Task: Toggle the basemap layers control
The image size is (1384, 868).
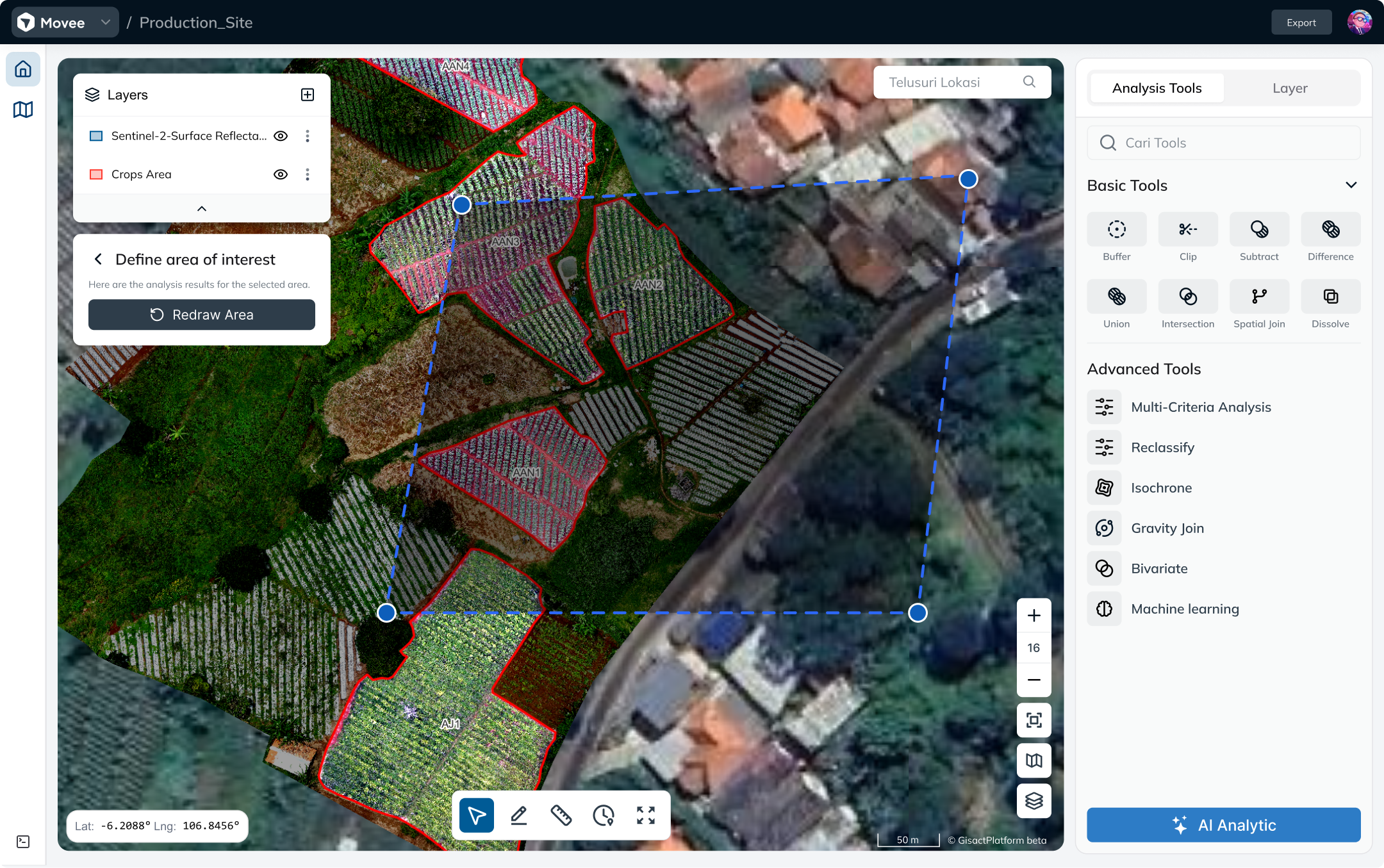Action: click(x=1034, y=801)
